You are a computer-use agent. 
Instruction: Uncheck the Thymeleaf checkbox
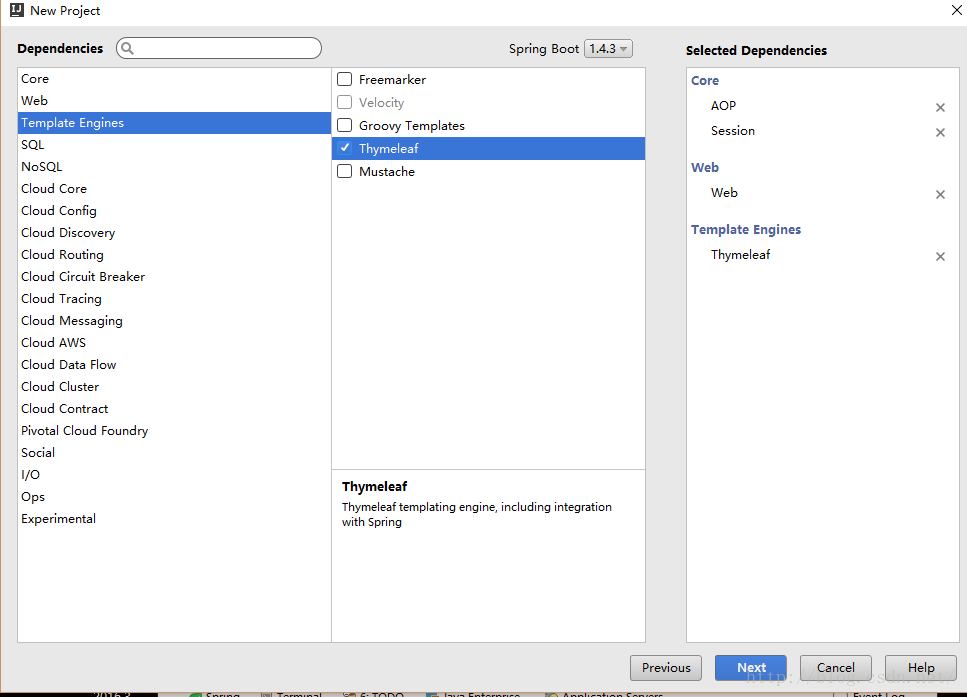coord(345,148)
